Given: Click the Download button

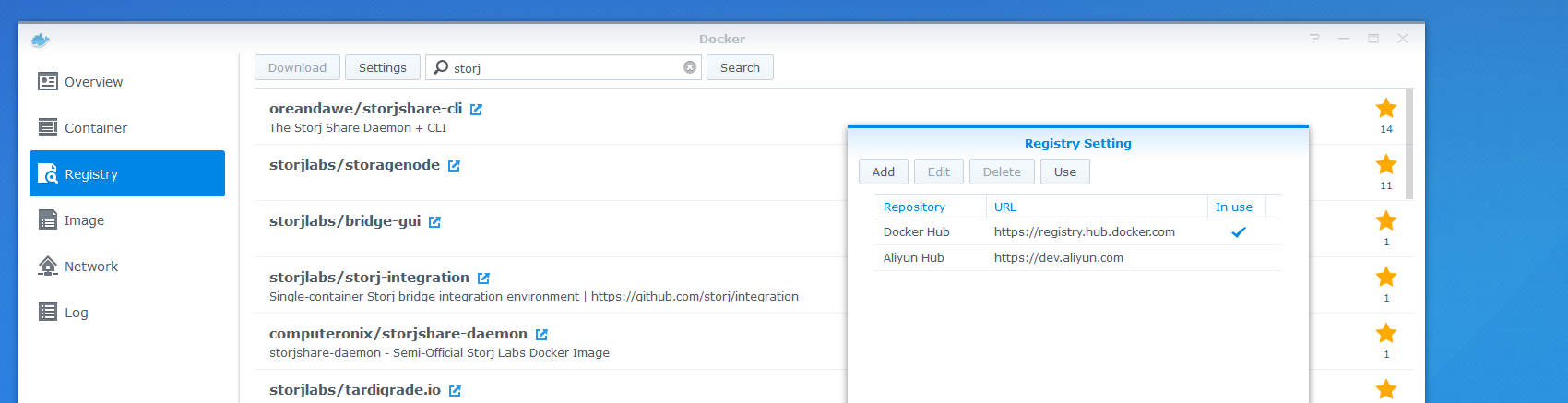Looking at the screenshot, I should [x=297, y=67].
